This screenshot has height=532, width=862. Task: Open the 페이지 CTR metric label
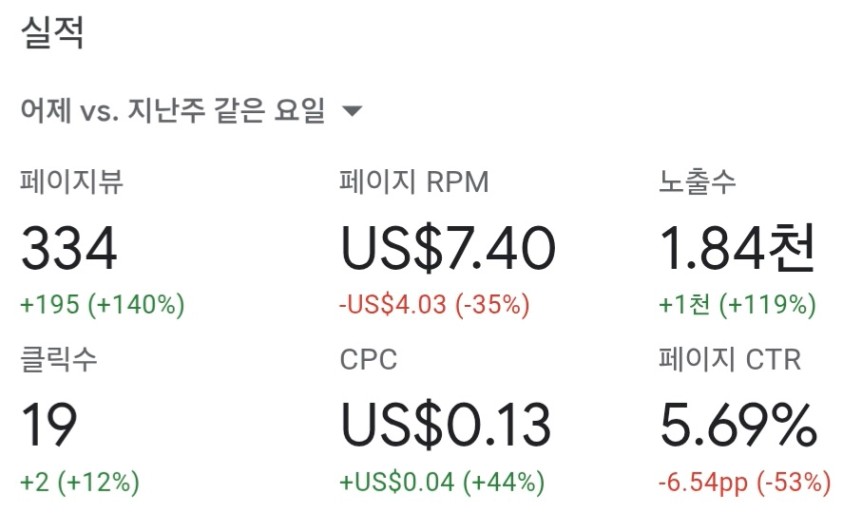730,359
